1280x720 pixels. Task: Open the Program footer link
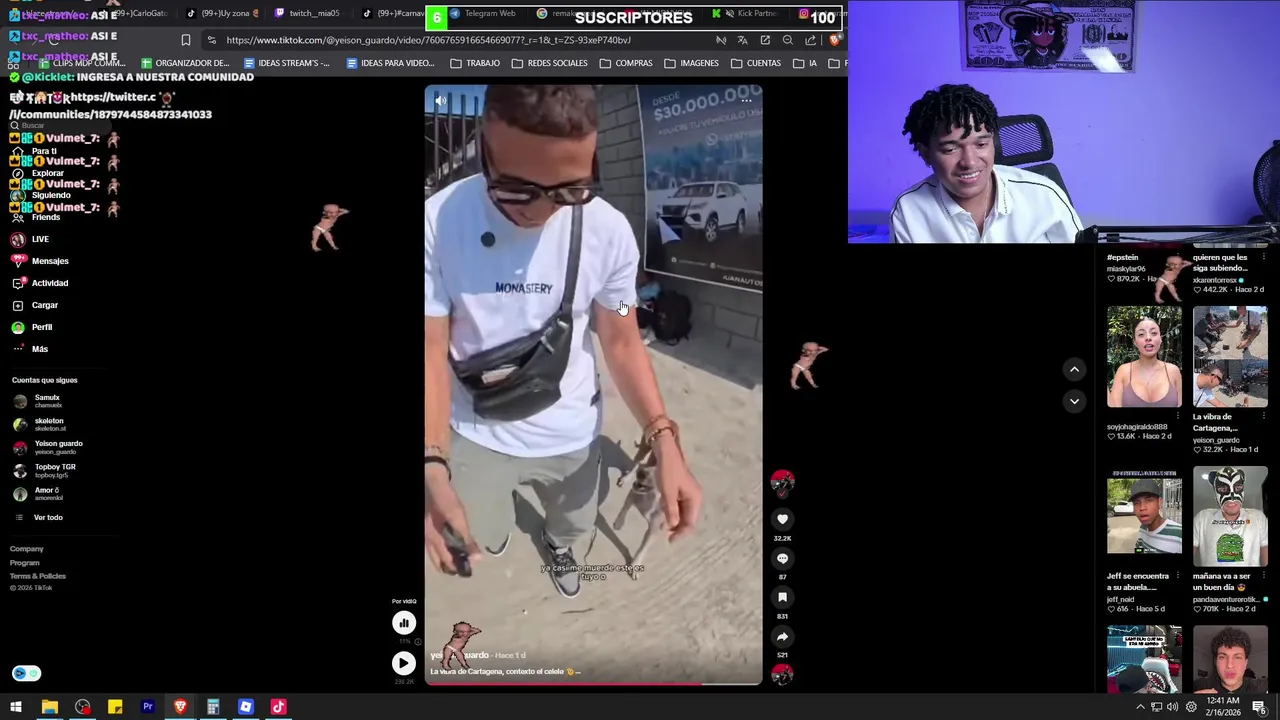point(25,563)
